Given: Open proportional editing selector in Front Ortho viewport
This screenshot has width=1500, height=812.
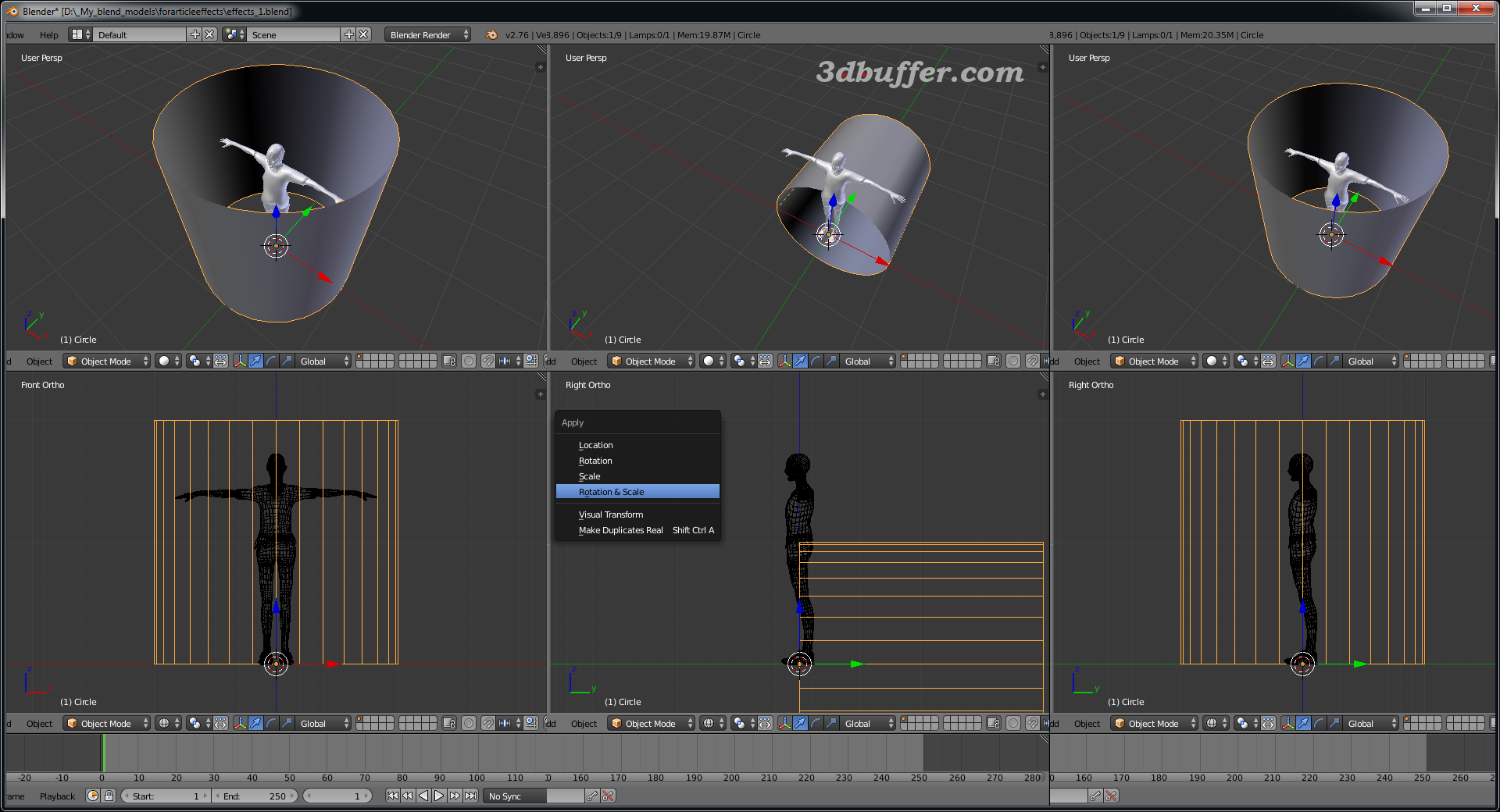Looking at the screenshot, I should pyautogui.click(x=469, y=724).
